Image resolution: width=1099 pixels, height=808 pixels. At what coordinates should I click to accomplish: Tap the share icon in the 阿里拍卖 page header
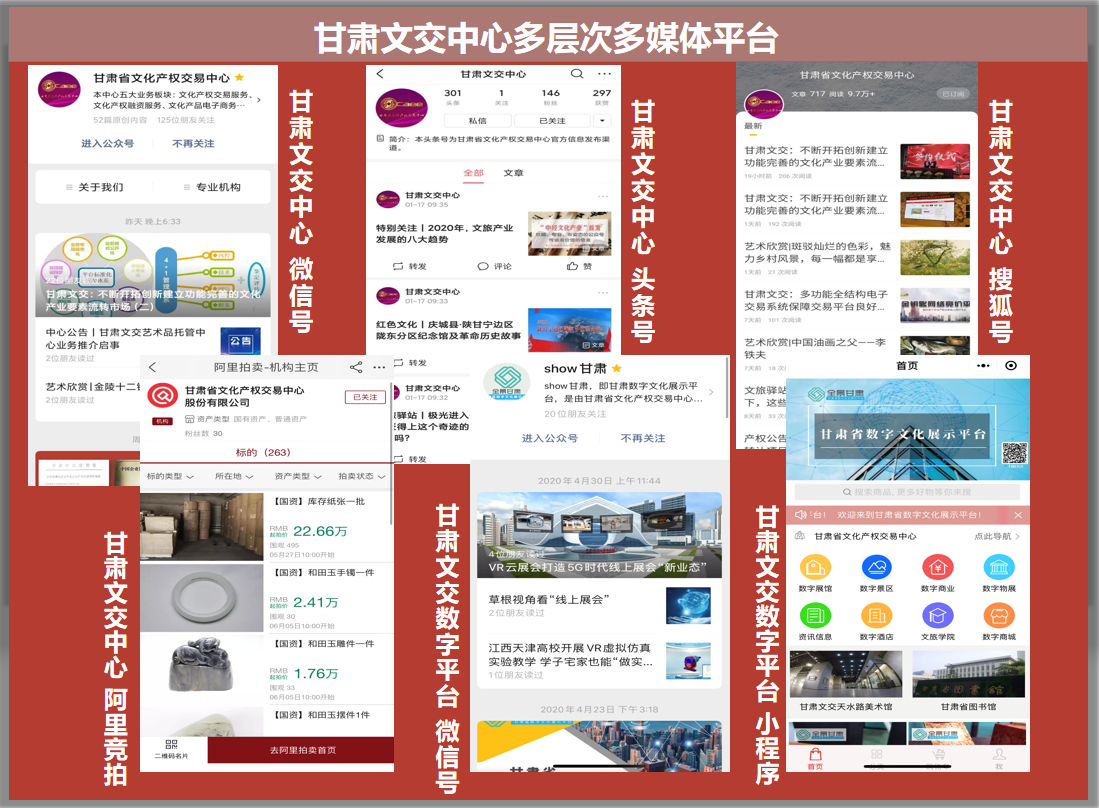[x=356, y=367]
